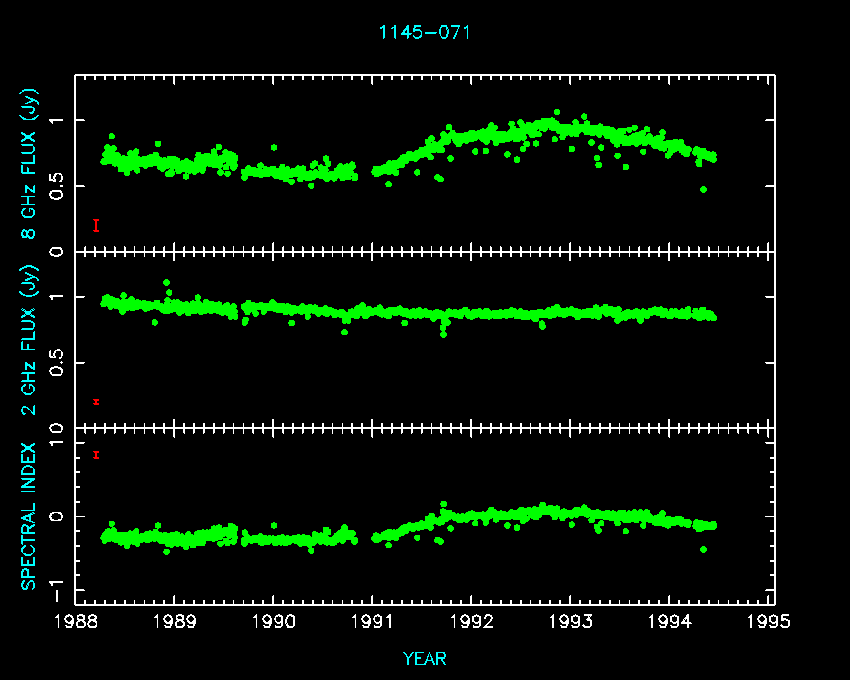Select the 1989 year tick label
850x680 pixels.
(x=175, y=622)
